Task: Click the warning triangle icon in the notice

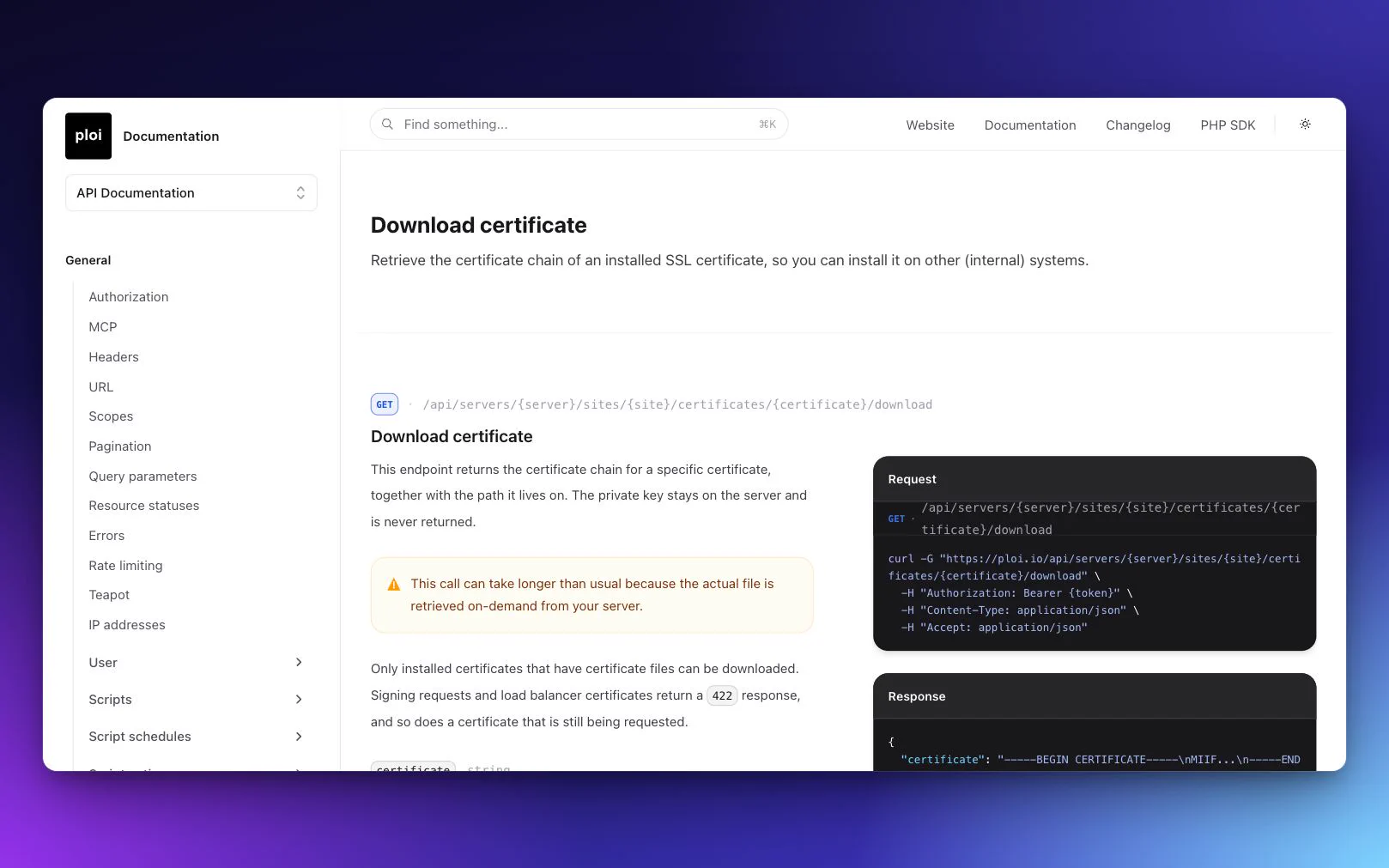Action: point(394,585)
